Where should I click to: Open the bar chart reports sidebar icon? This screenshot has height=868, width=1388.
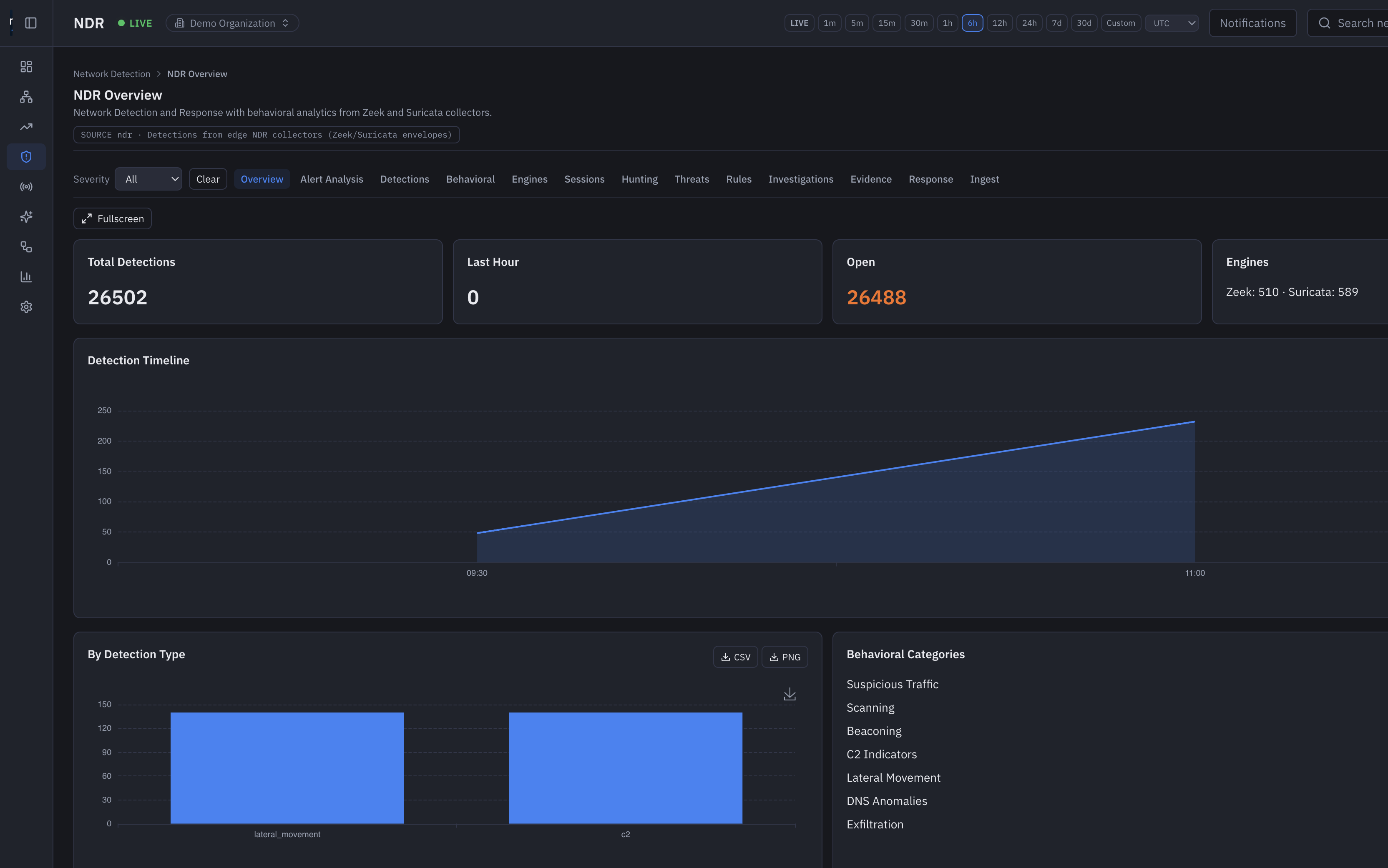click(26, 277)
